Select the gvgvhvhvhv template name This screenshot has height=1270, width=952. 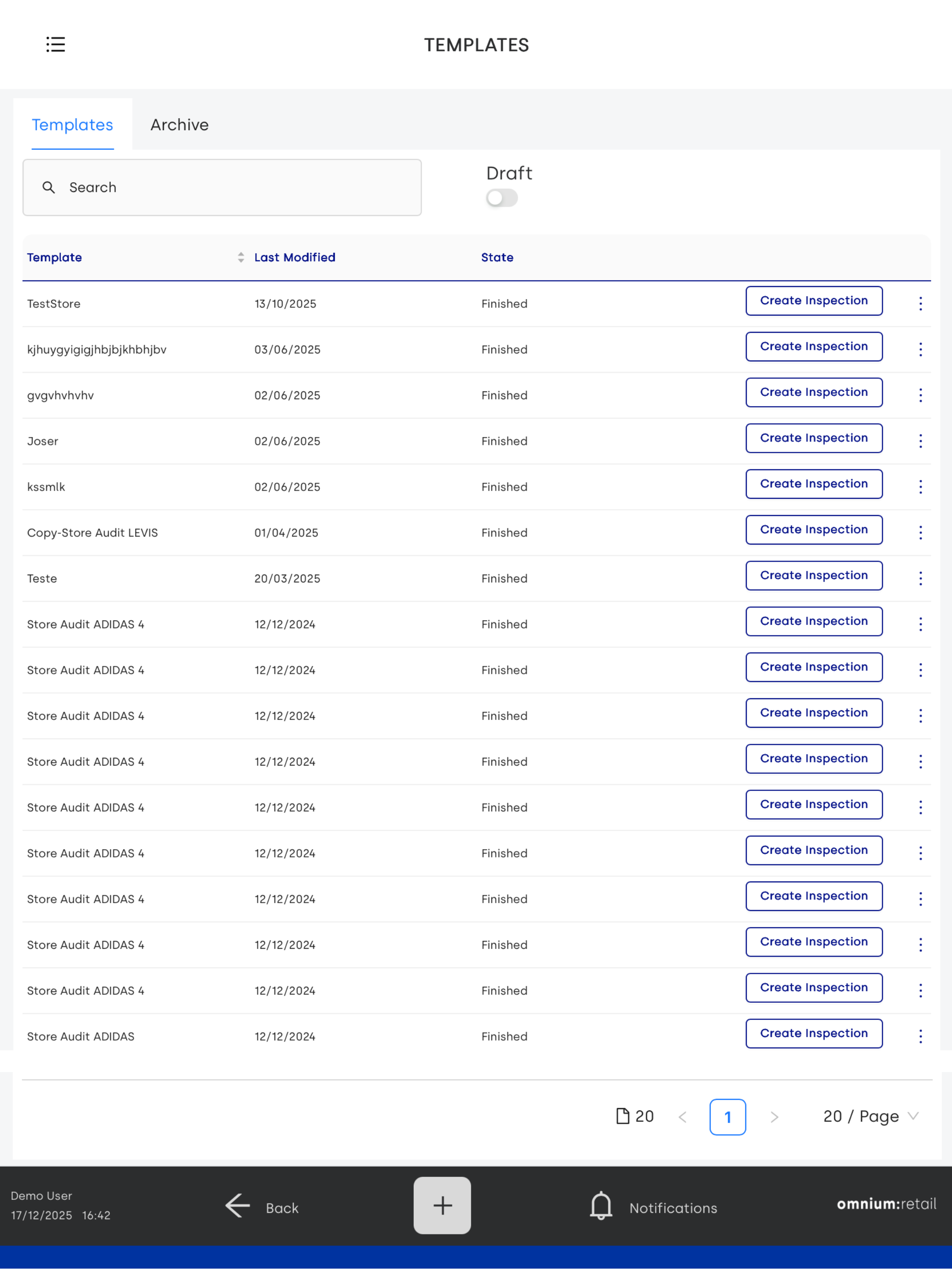[x=60, y=395]
